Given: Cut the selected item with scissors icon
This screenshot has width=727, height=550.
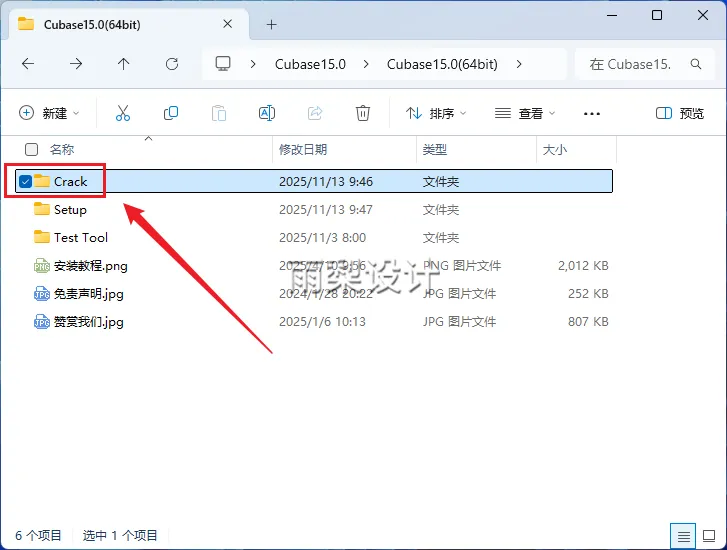Looking at the screenshot, I should [x=123, y=113].
